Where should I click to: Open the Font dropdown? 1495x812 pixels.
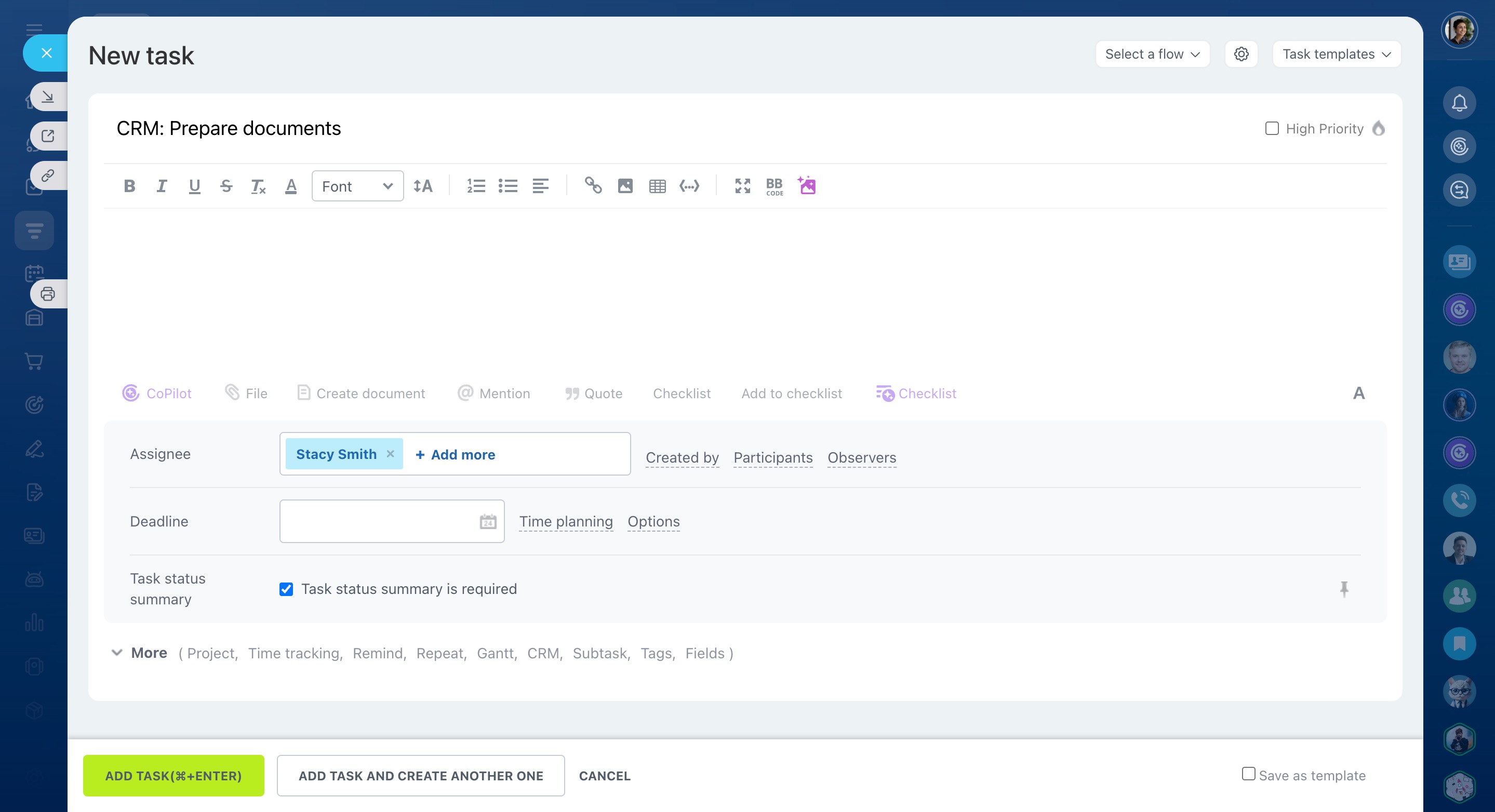coord(357,186)
